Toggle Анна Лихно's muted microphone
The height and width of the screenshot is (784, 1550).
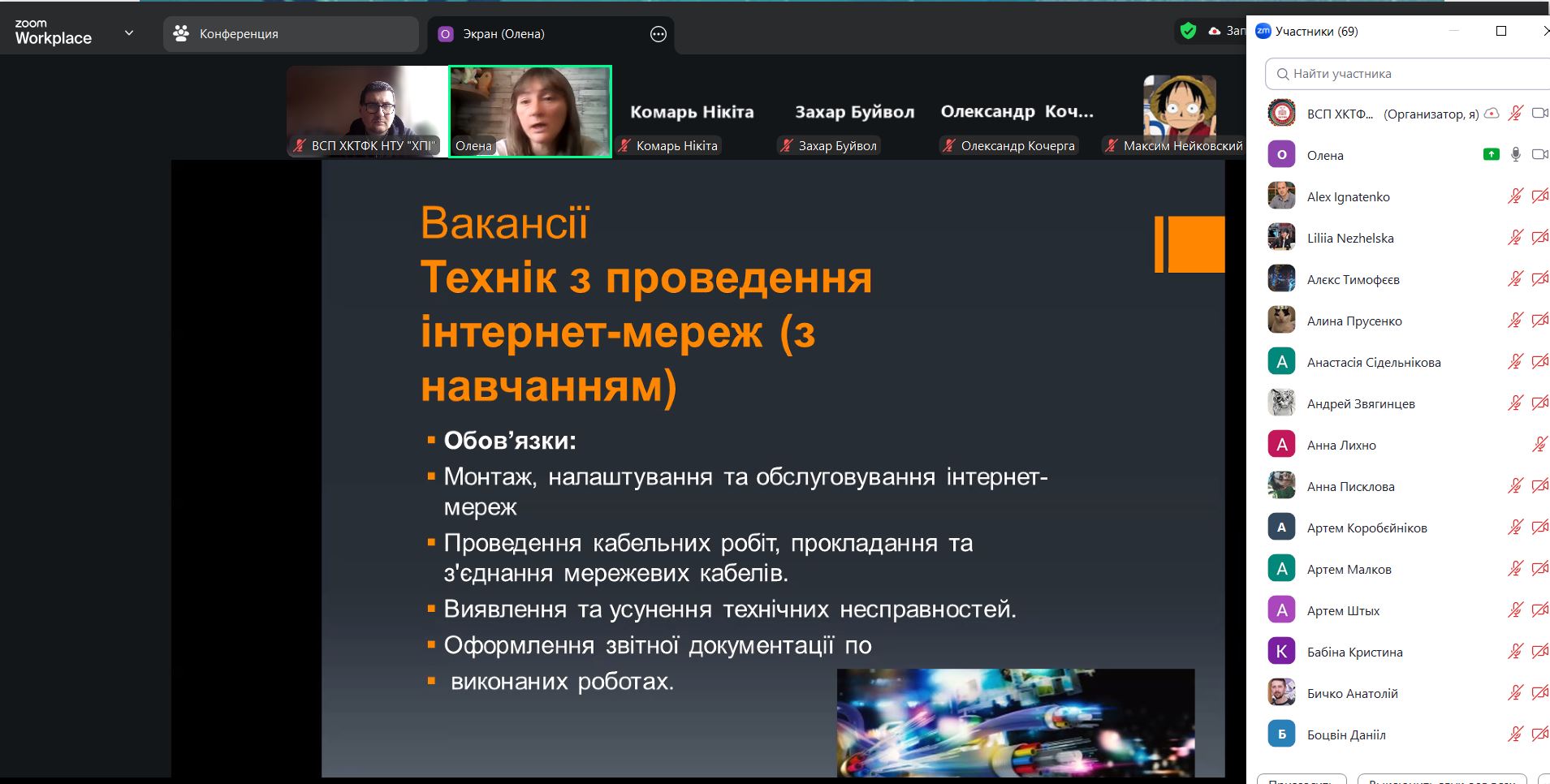coord(1539,445)
